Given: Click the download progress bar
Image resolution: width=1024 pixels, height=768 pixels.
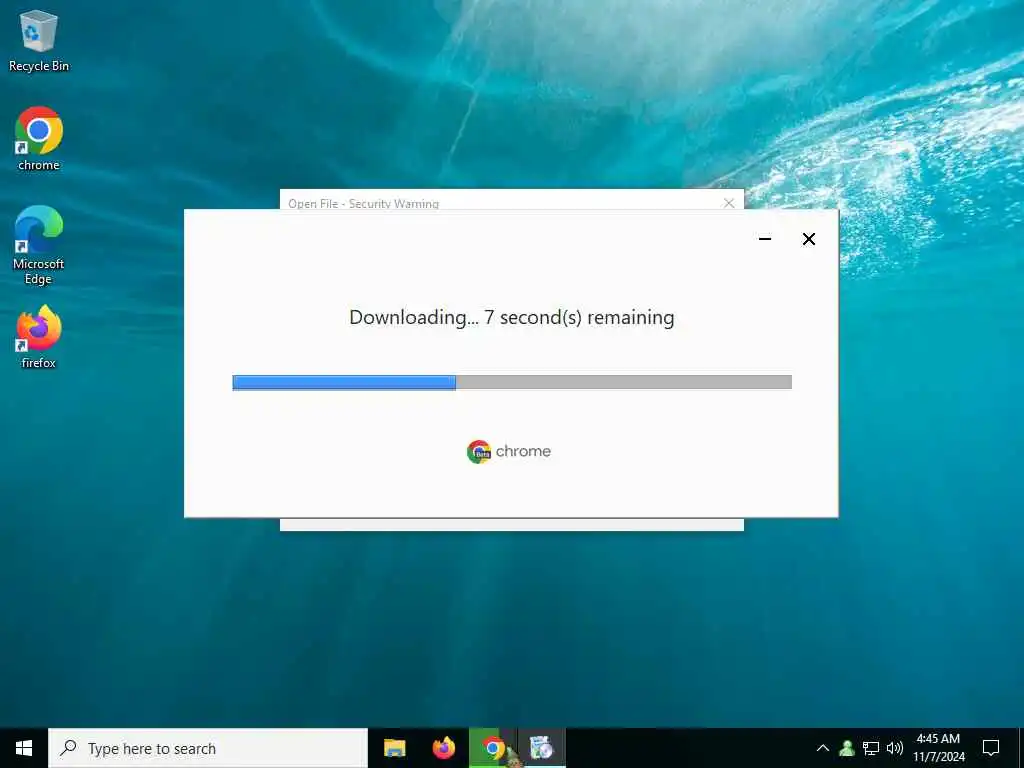Looking at the screenshot, I should point(512,382).
